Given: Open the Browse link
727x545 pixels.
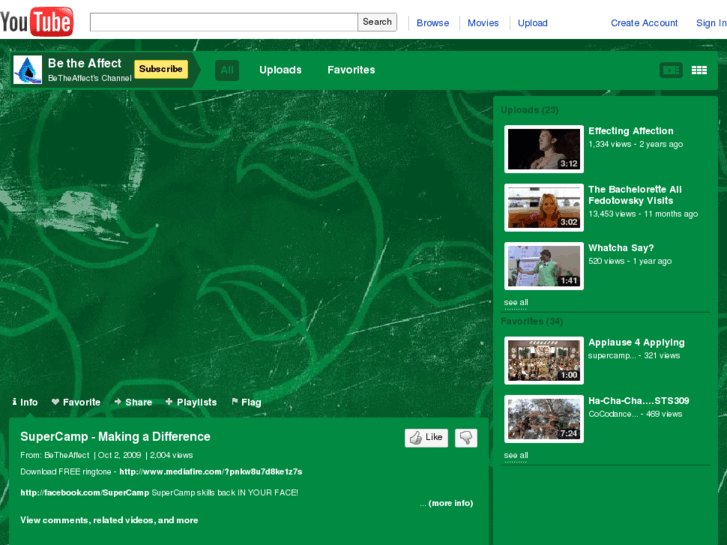Looking at the screenshot, I should pos(433,23).
